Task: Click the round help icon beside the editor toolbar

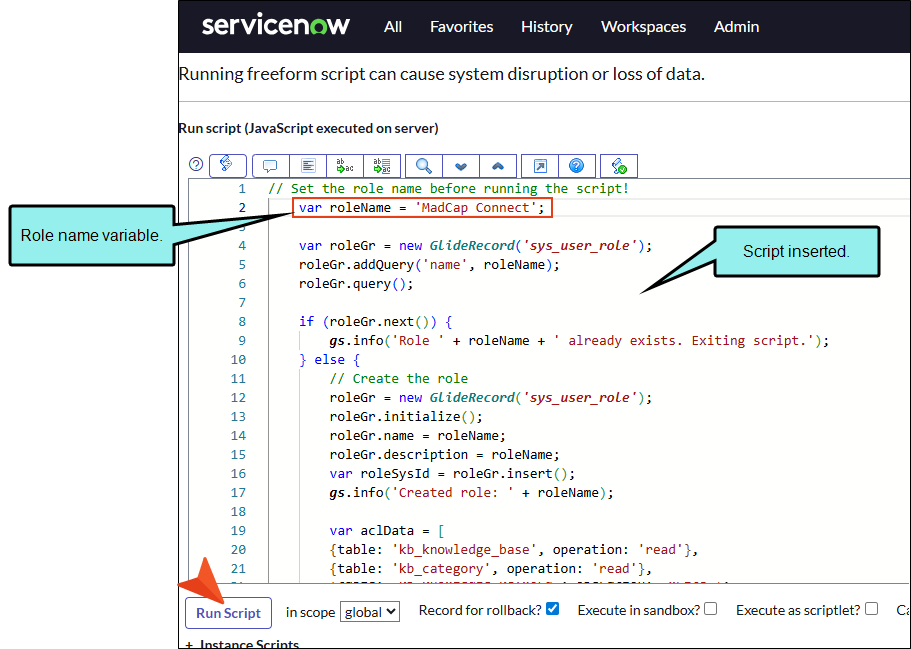Action: (196, 164)
